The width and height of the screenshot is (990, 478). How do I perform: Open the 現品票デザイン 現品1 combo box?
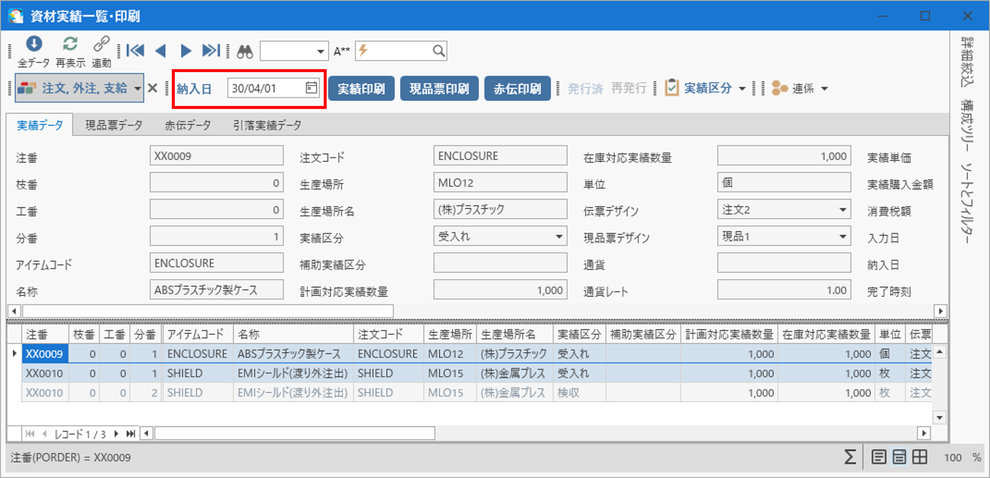click(842, 236)
